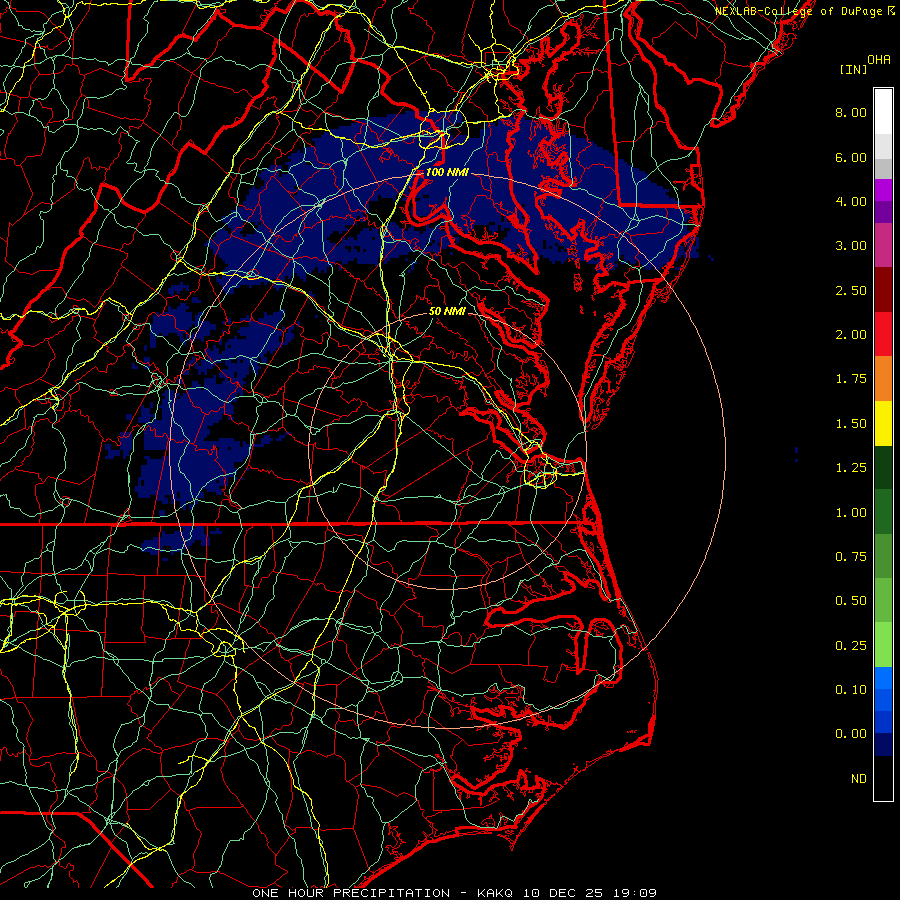
Task: Click the yellow swatch on the scale
Action: [883, 423]
